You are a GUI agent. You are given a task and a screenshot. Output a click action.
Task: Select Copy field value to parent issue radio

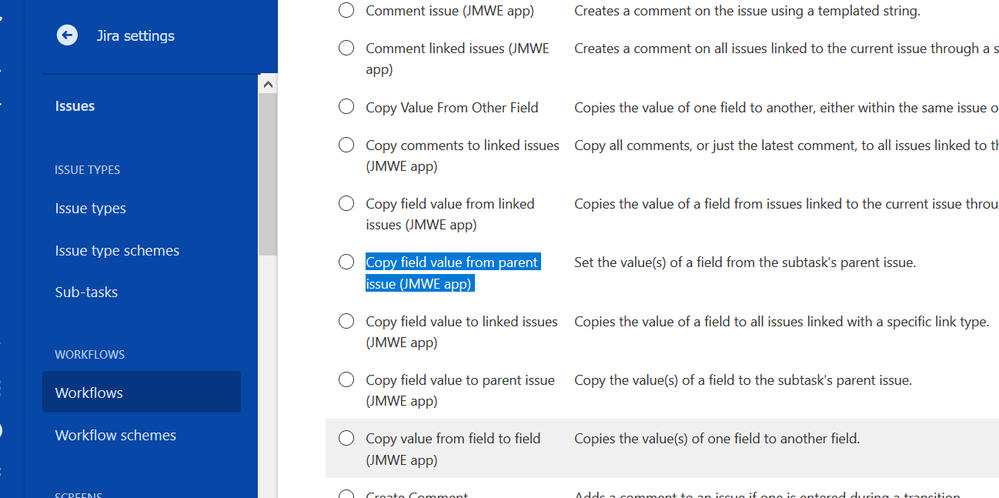point(346,380)
